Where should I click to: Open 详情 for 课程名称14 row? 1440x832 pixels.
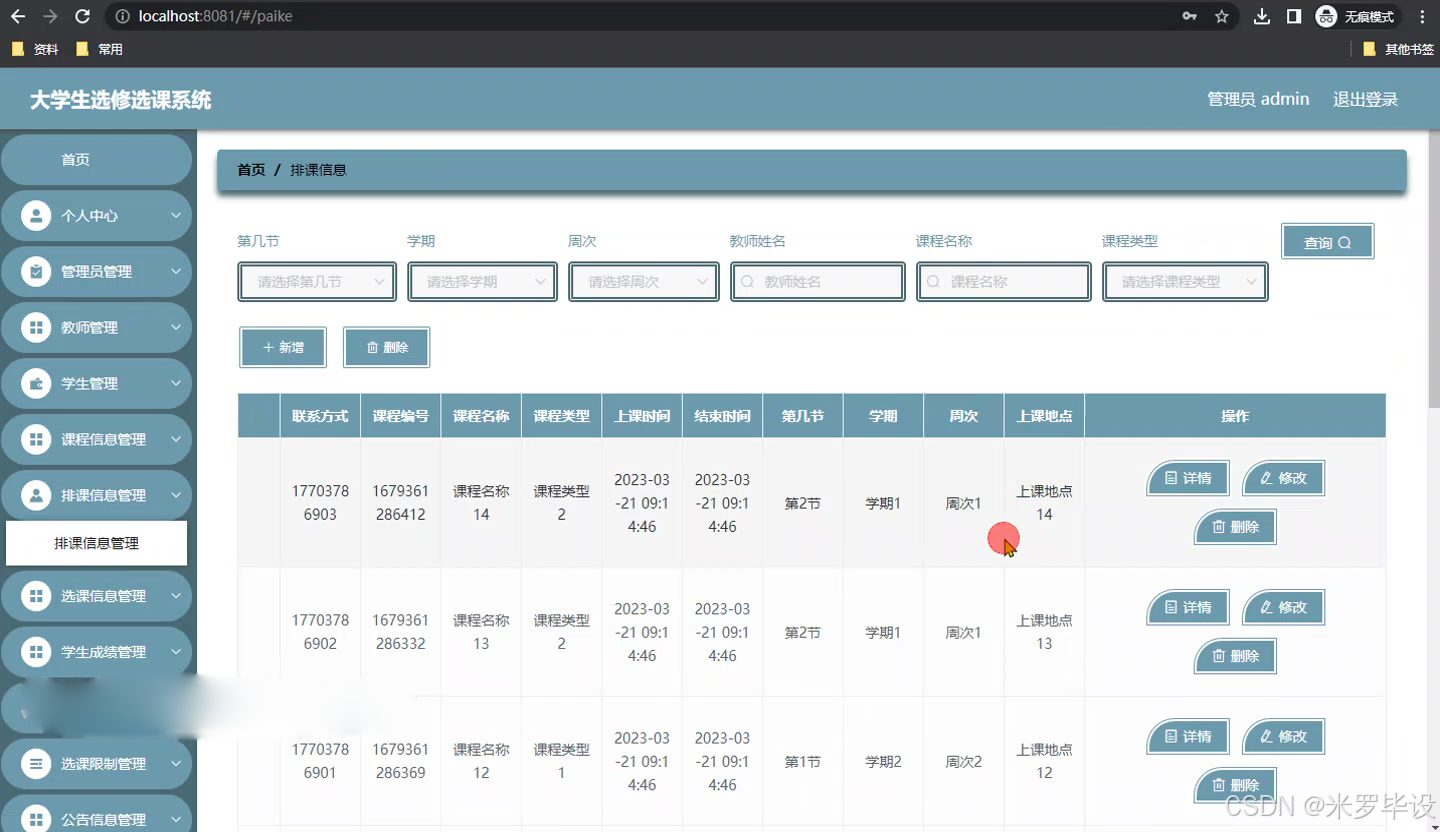tap(1188, 478)
